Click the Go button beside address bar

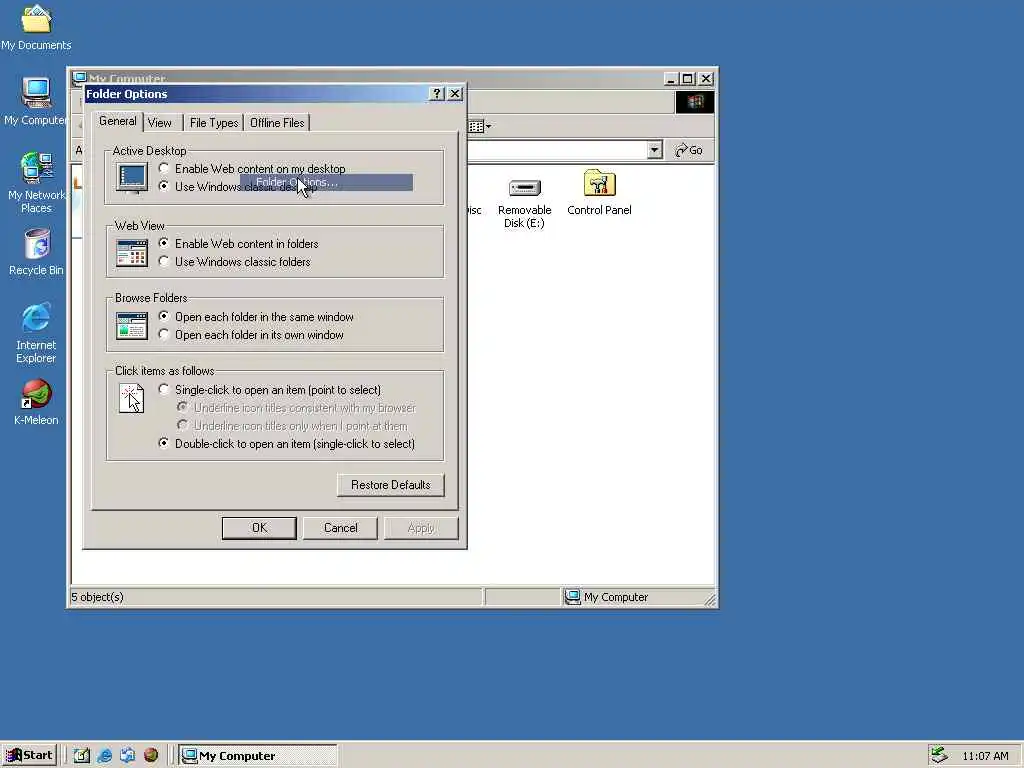[x=689, y=150]
